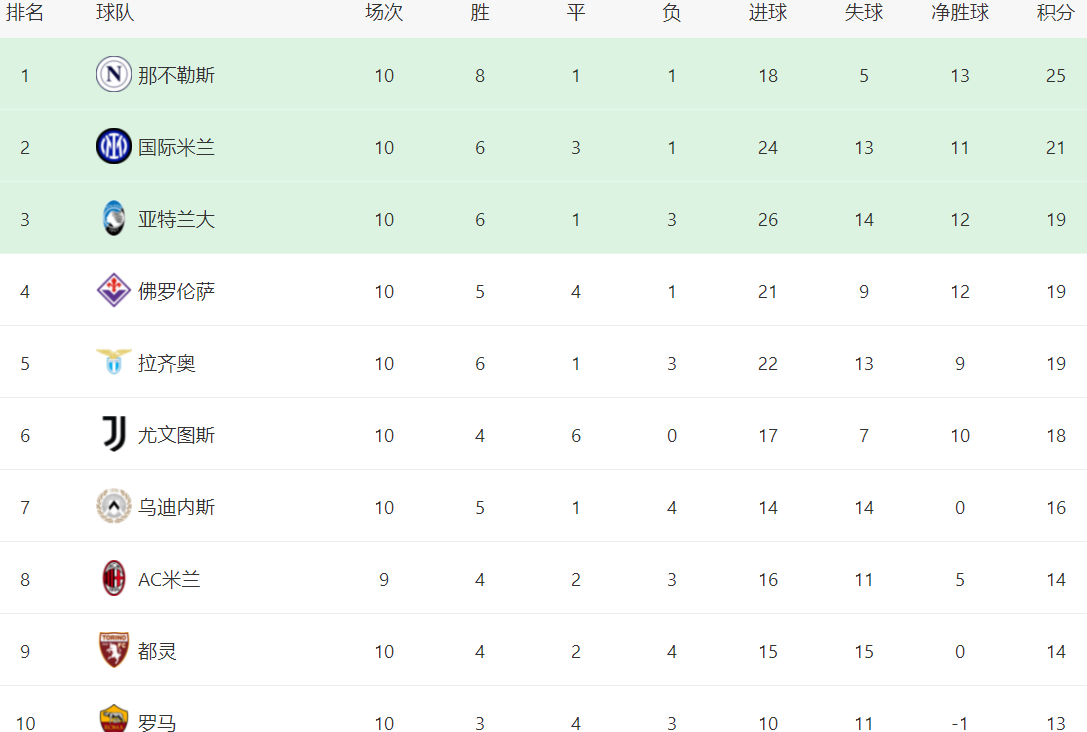Click Napoli's 25 points cell
Image resolution: width=1087 pixels, height=732 pixels.
[x=1056, y=75]
